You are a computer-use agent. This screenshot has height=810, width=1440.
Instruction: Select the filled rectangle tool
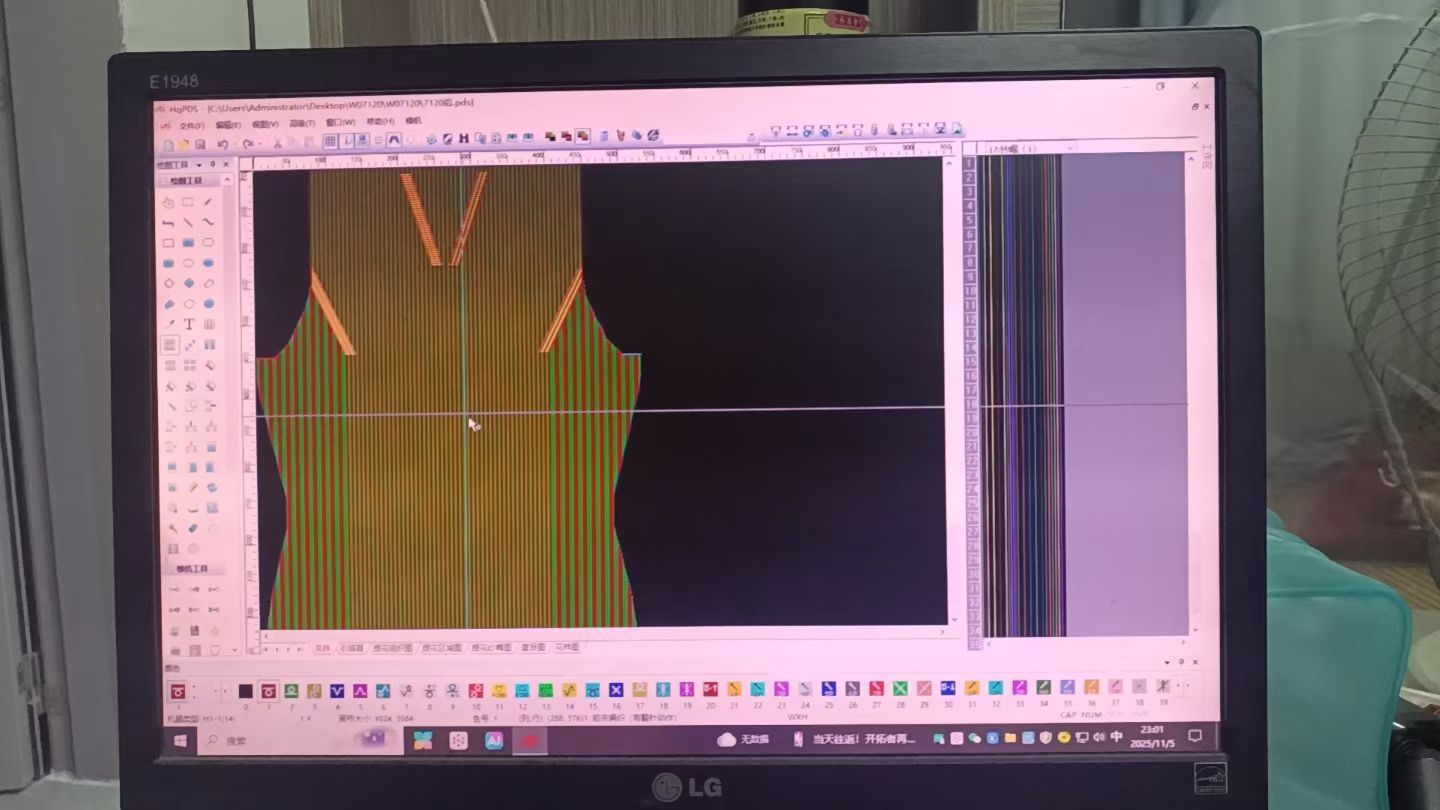(x=188, y=243)
